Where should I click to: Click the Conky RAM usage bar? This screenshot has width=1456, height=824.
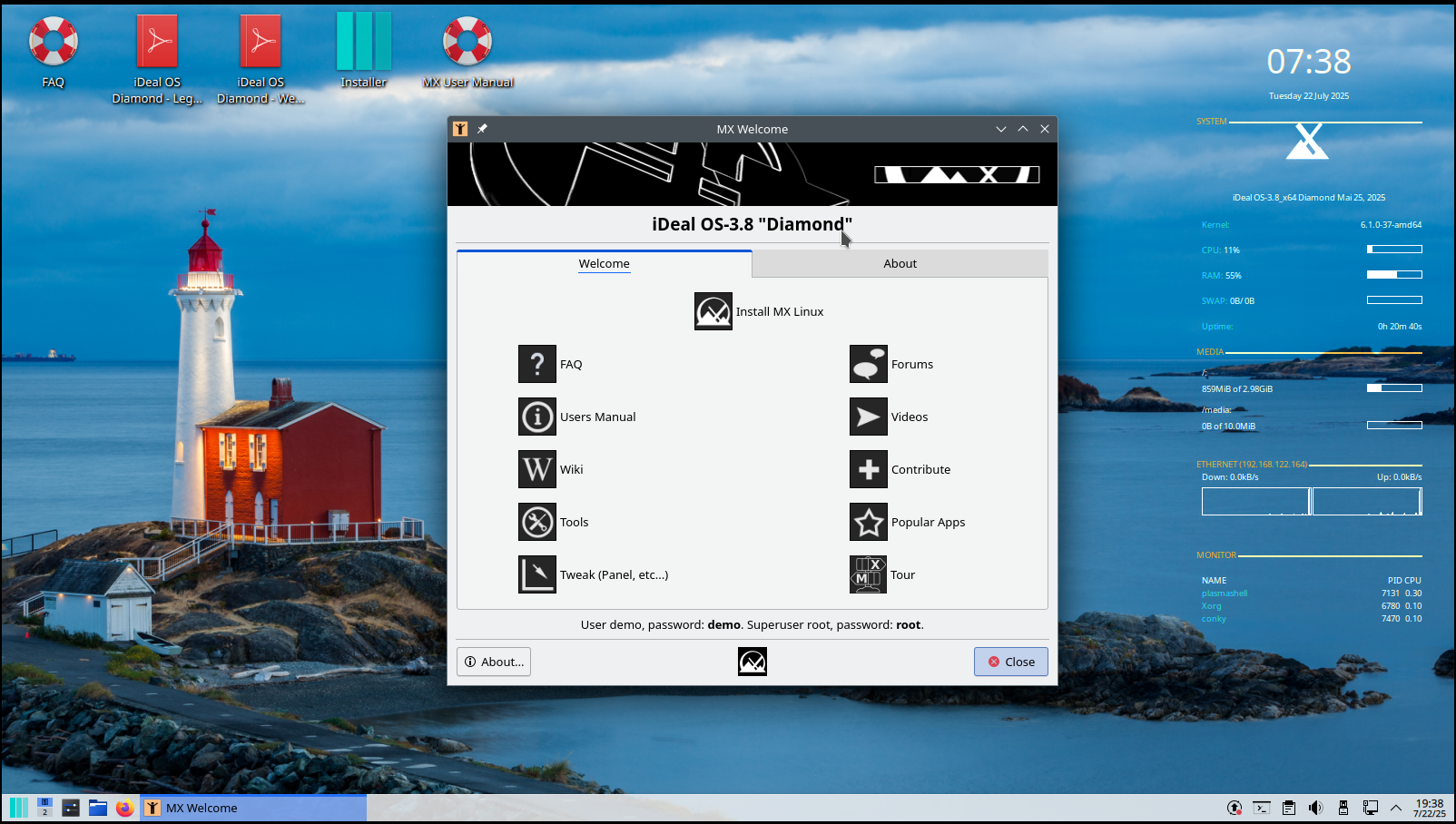(1394, 274)
